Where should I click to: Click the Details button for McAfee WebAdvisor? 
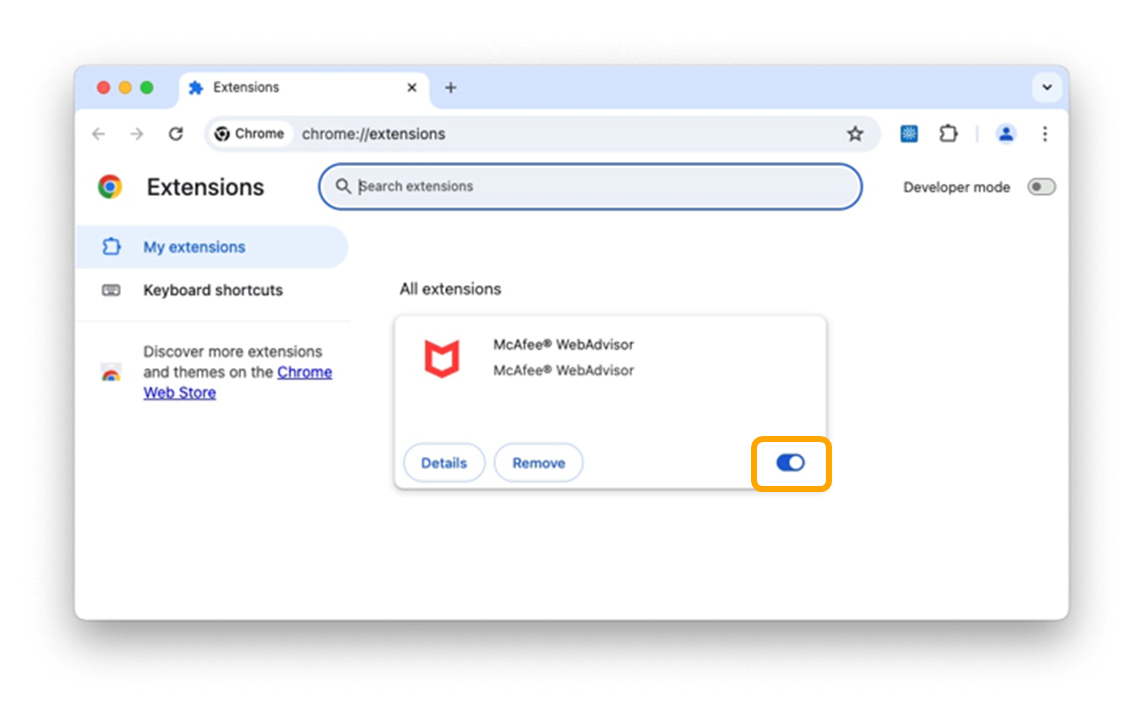pos(444,463)
